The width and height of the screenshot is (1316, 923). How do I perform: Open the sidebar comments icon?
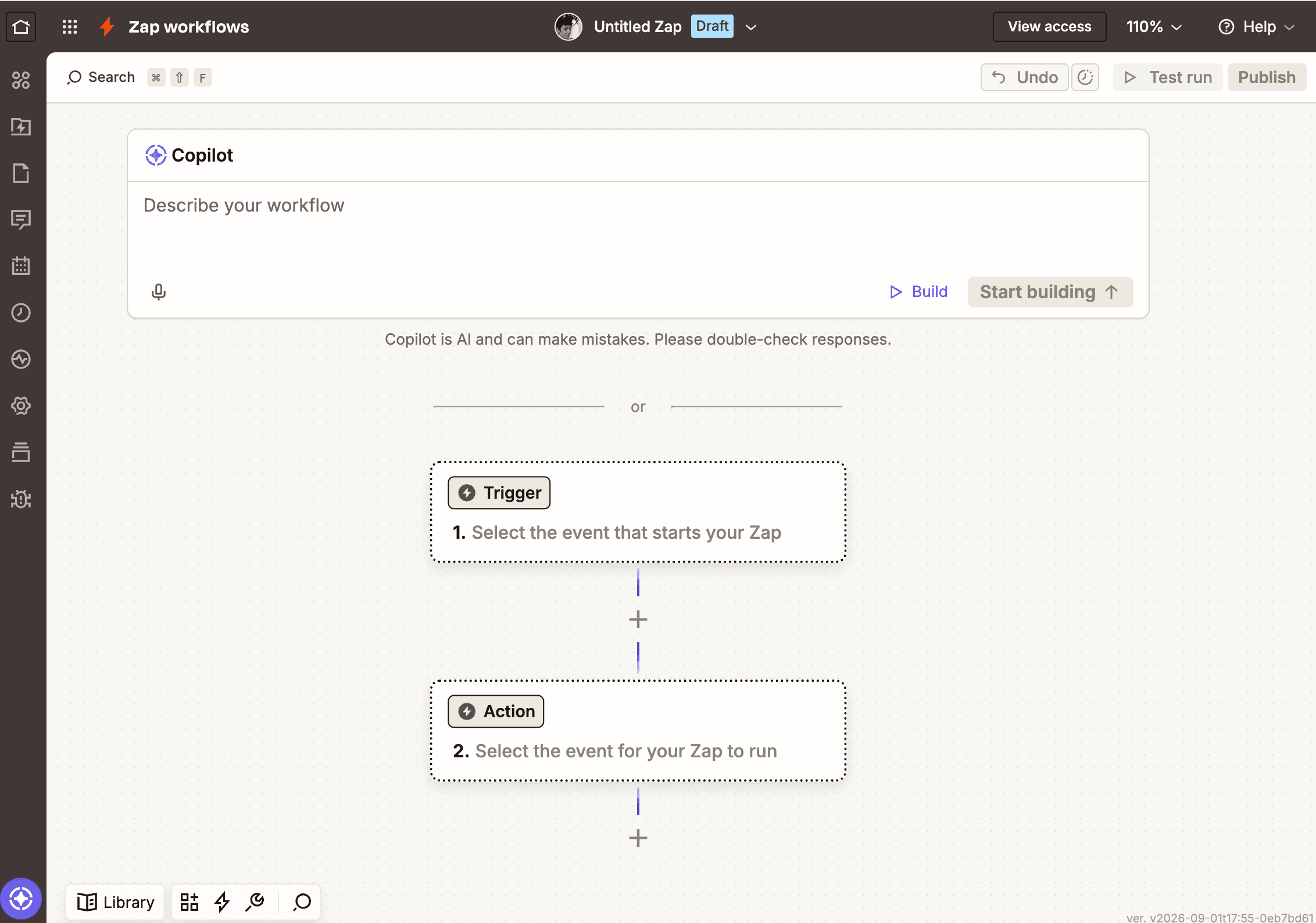click(21, 220)
